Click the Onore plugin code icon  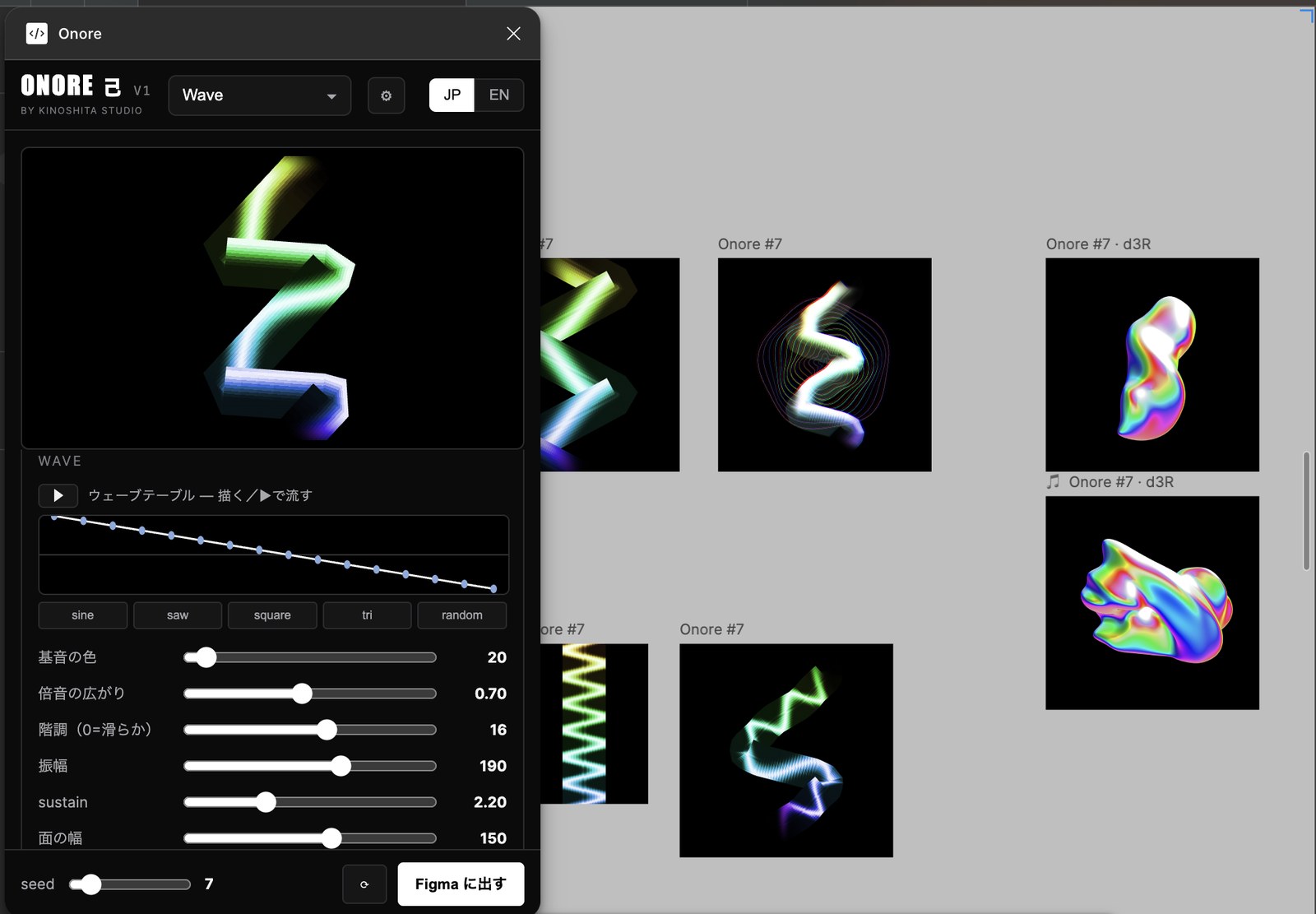point(36,34)
